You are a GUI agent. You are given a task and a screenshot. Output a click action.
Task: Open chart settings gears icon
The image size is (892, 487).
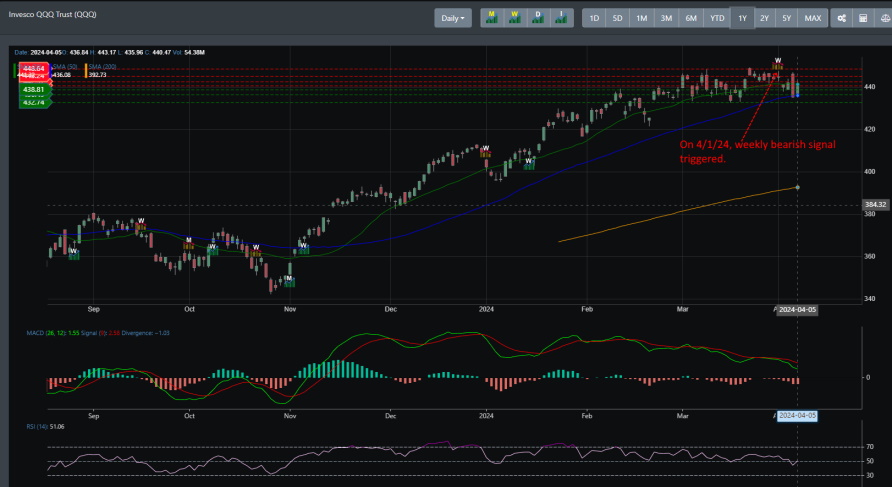(x=841, y=18)
